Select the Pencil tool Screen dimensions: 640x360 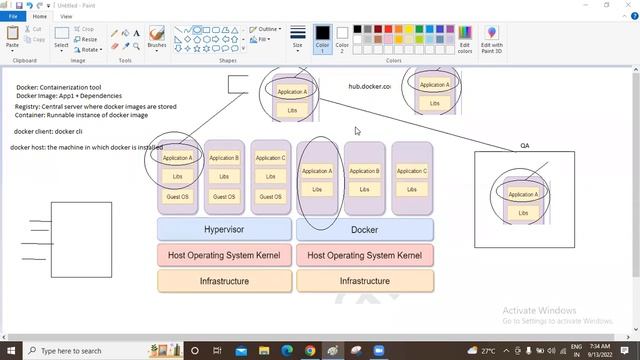point(114,33)
